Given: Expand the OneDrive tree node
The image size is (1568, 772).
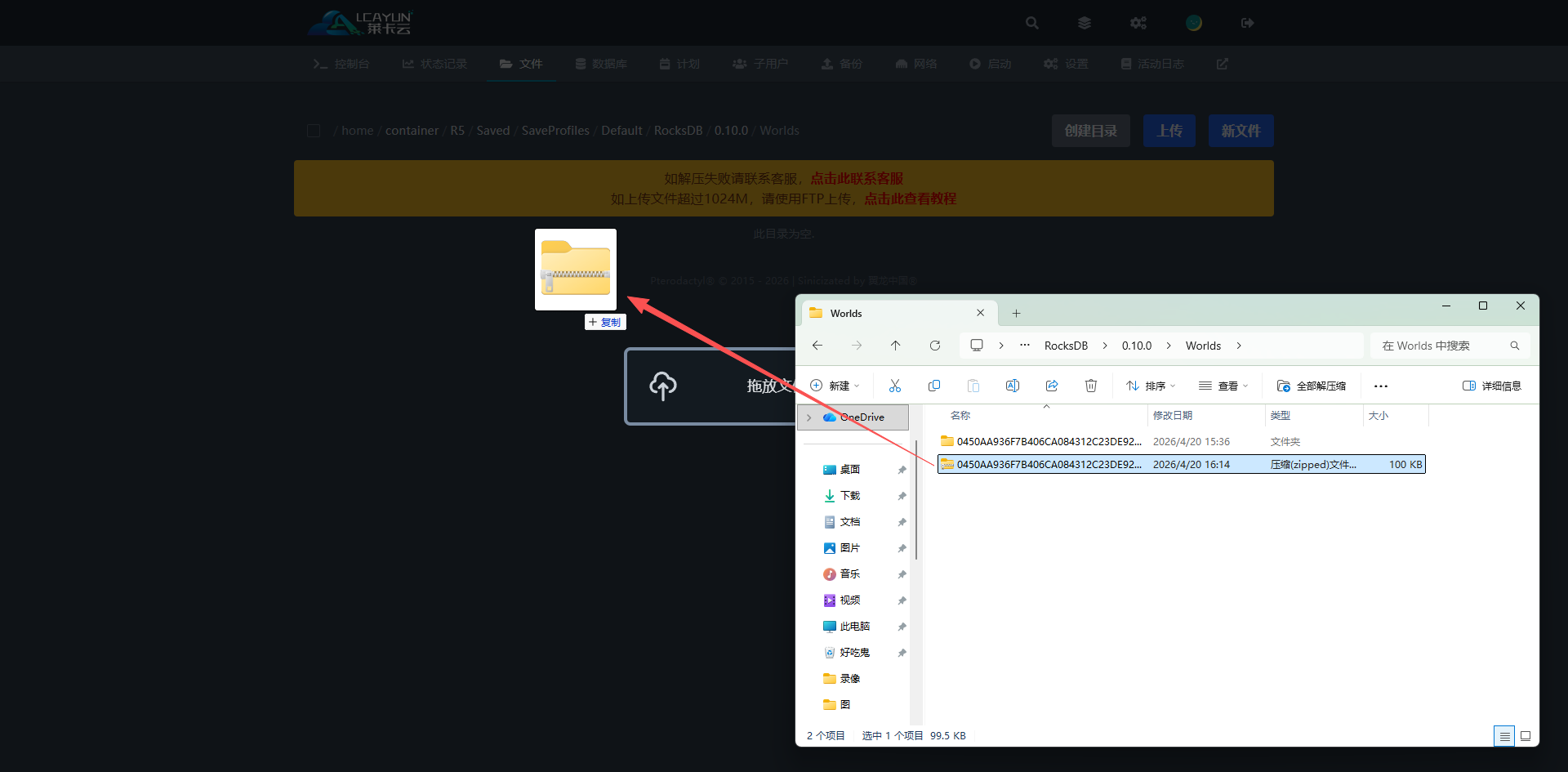Looking at the screenshot, I should pos(809,417).
